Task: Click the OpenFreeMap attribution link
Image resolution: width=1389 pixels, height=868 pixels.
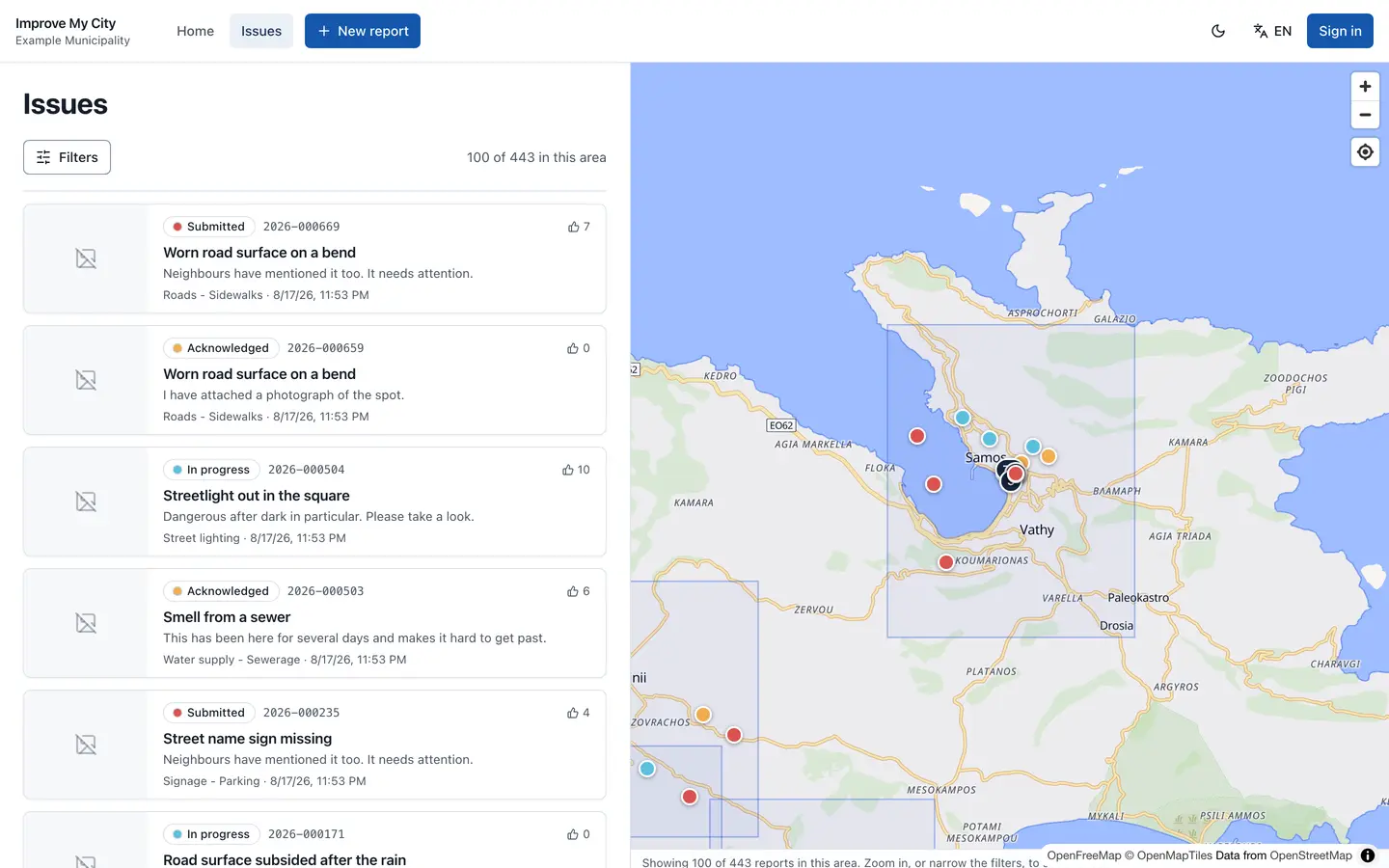Action: [1084, 855]
